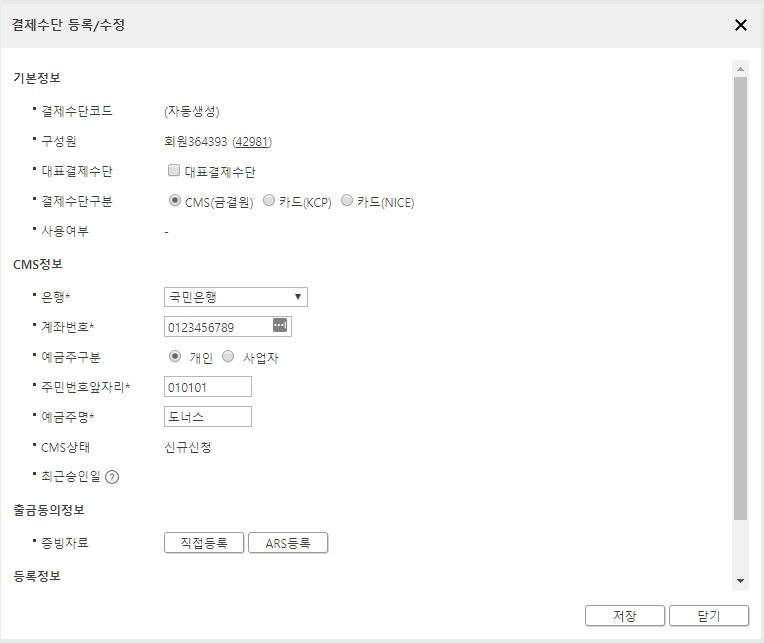Open the 국민은행 bank dropdown

(x=236, y=297)
